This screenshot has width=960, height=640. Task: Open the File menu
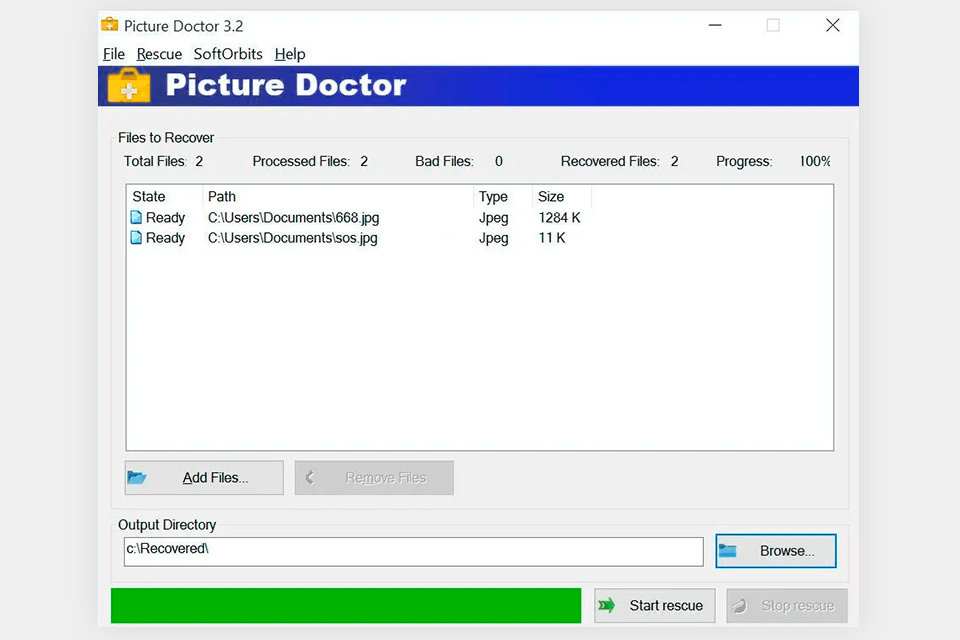pos(113,54)
